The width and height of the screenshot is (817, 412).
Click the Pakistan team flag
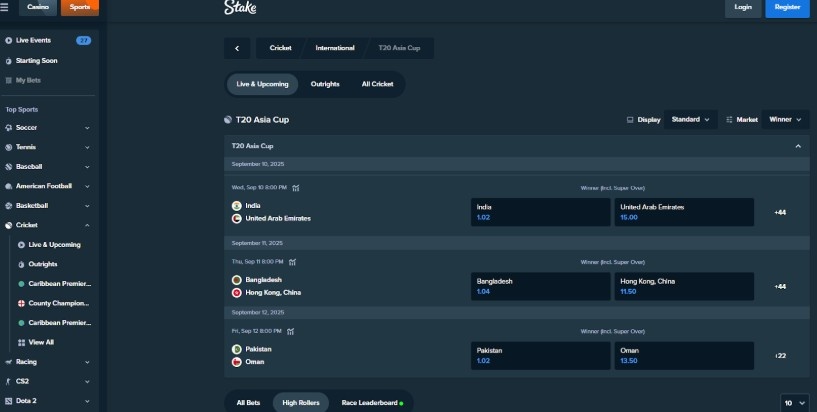coord(237,349)
